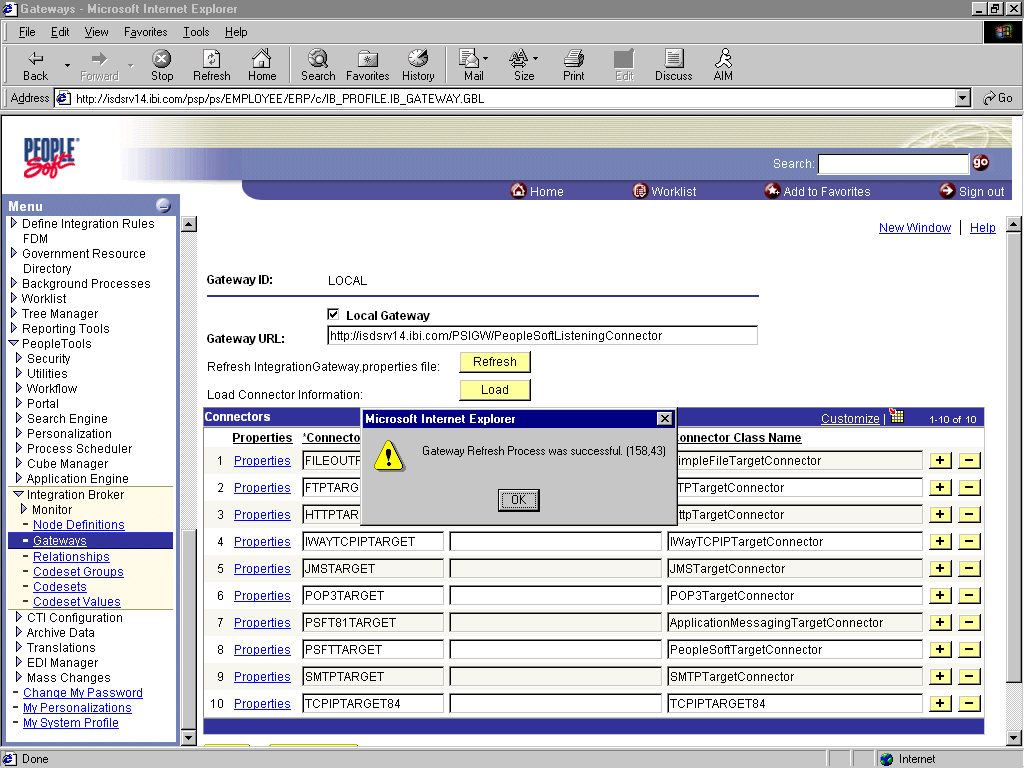Open the Node Definitions menu link
Screen dimensions: 1024x768
coord(78,524)
